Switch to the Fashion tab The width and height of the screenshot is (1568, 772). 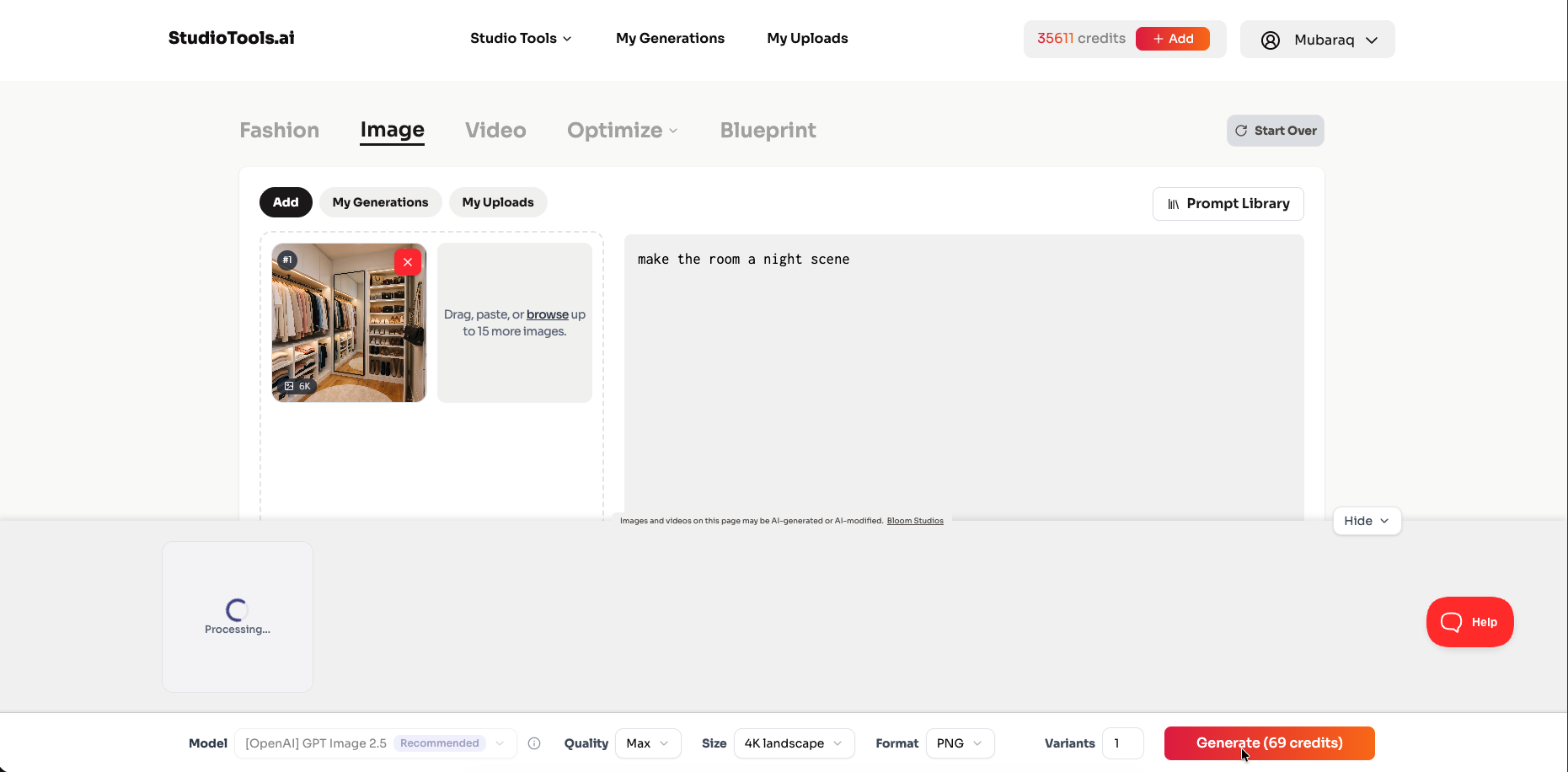coord(280,131)
